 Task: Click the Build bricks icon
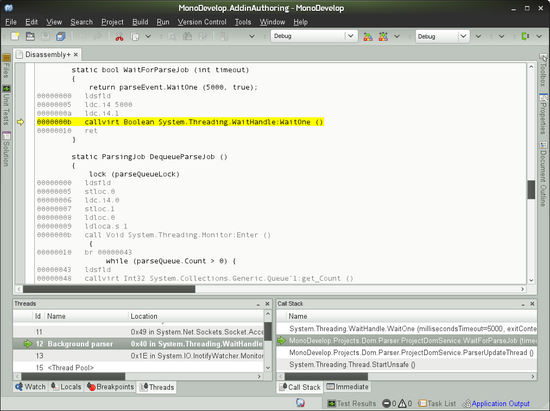[x=368, y=36]
